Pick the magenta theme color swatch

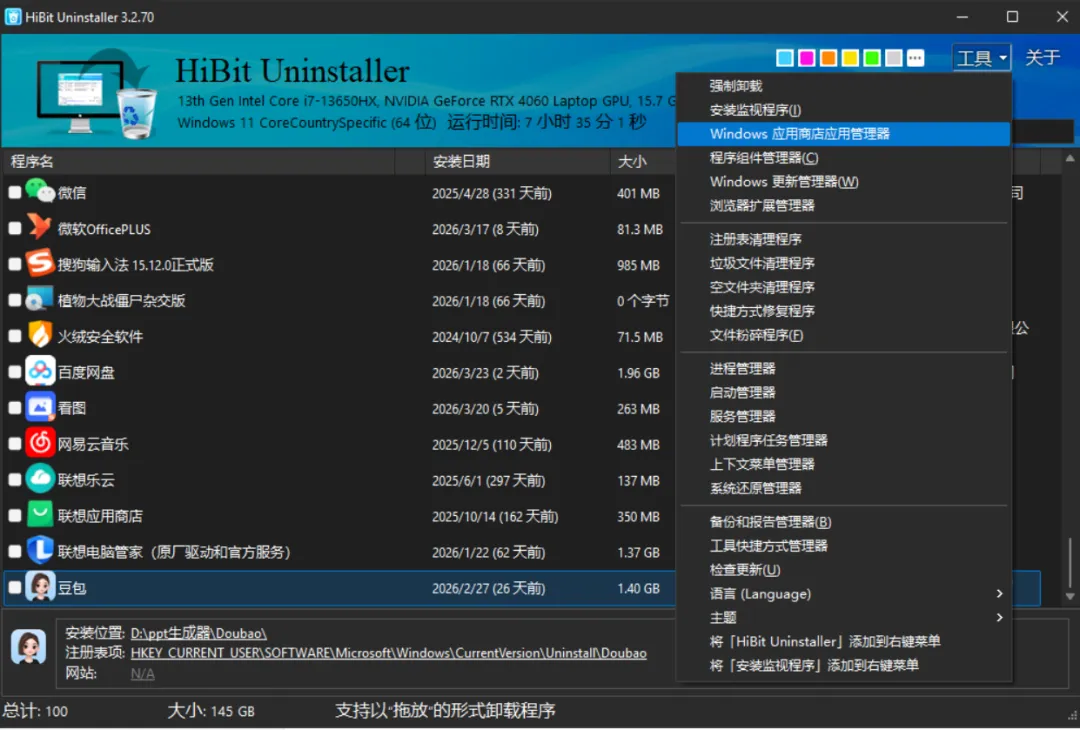tap(807, 58)
